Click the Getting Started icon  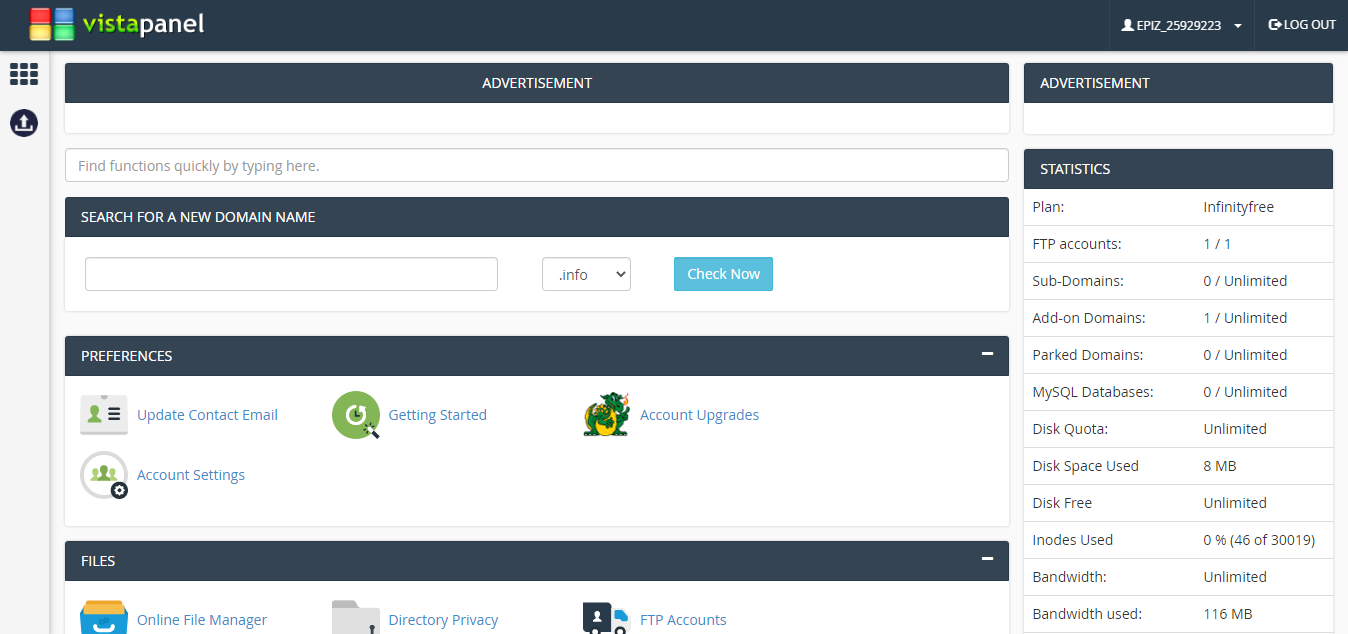pos(356,415)
